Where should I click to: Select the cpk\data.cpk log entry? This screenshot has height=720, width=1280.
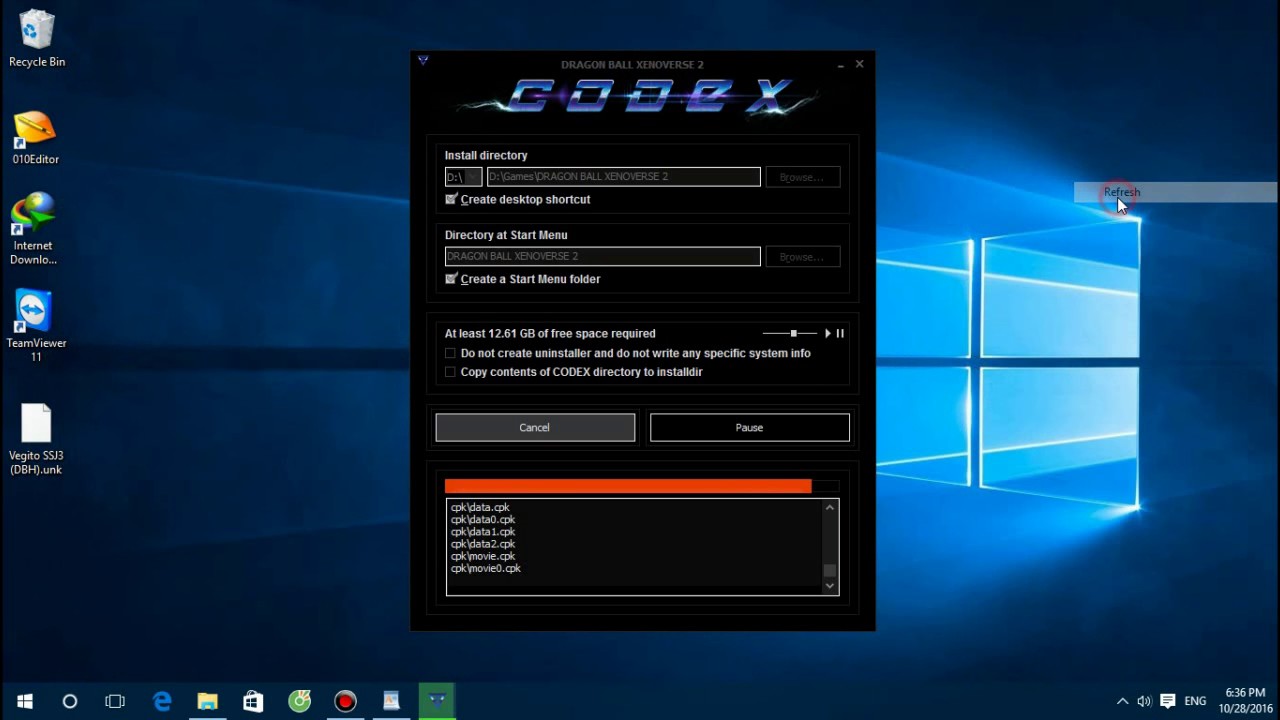[x=480, y=508]
